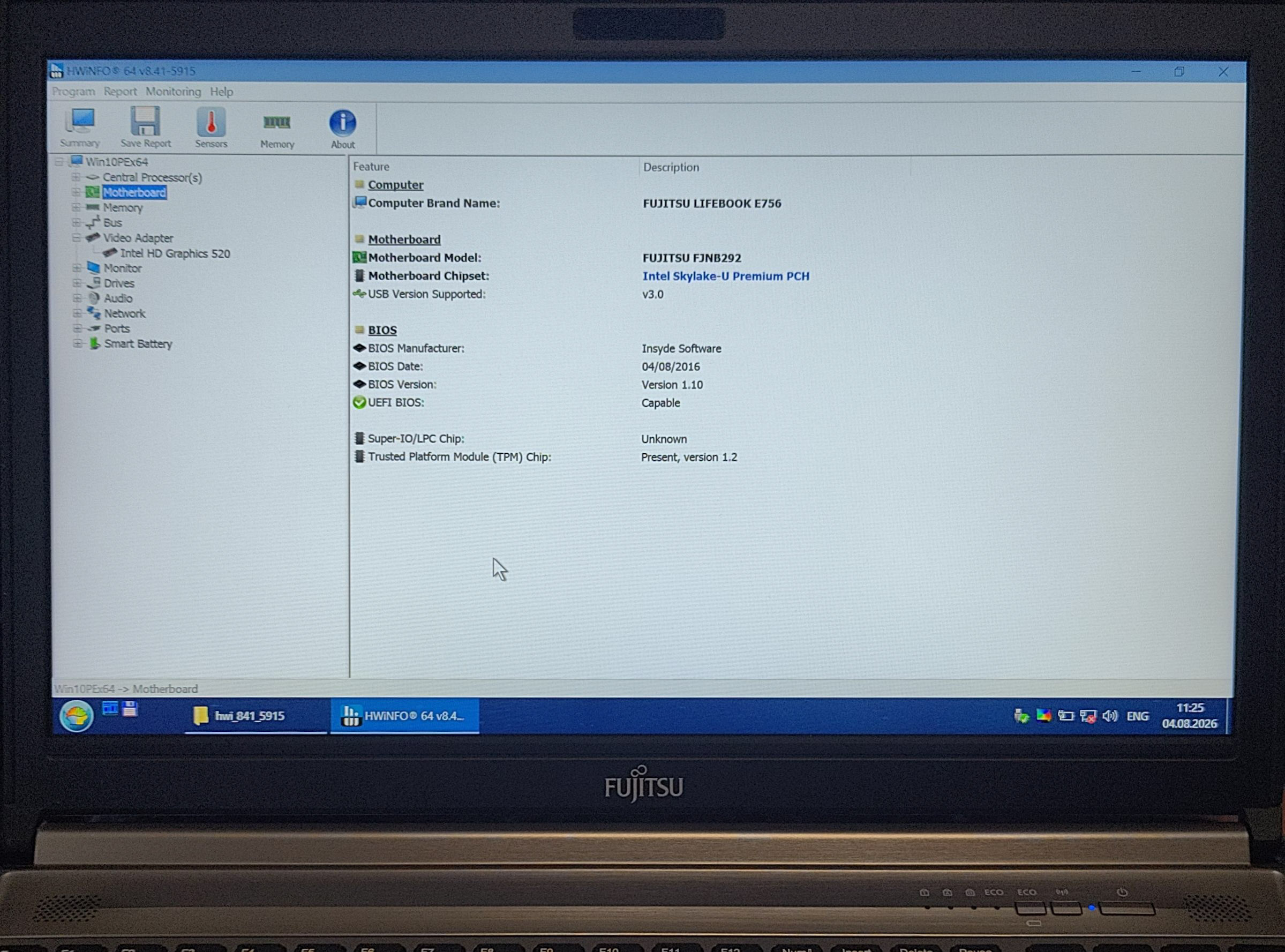1285x952 pixels.
Task: Click the v3.0 USB version value
Action: (x=653, y=294)
